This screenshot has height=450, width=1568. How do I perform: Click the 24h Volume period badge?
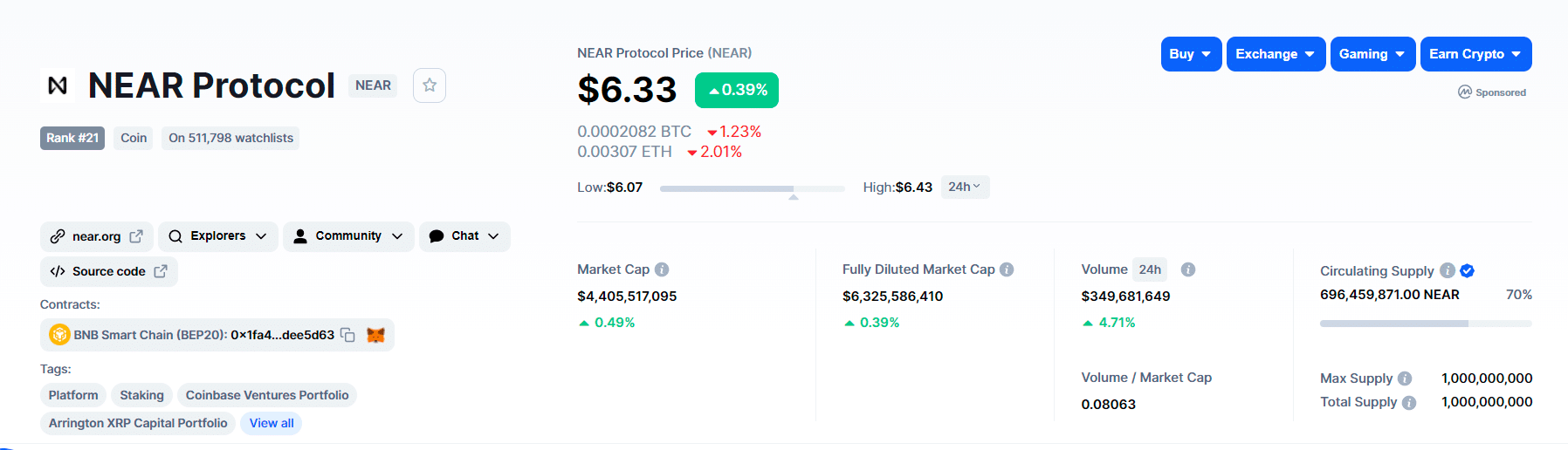point(1150,269)
